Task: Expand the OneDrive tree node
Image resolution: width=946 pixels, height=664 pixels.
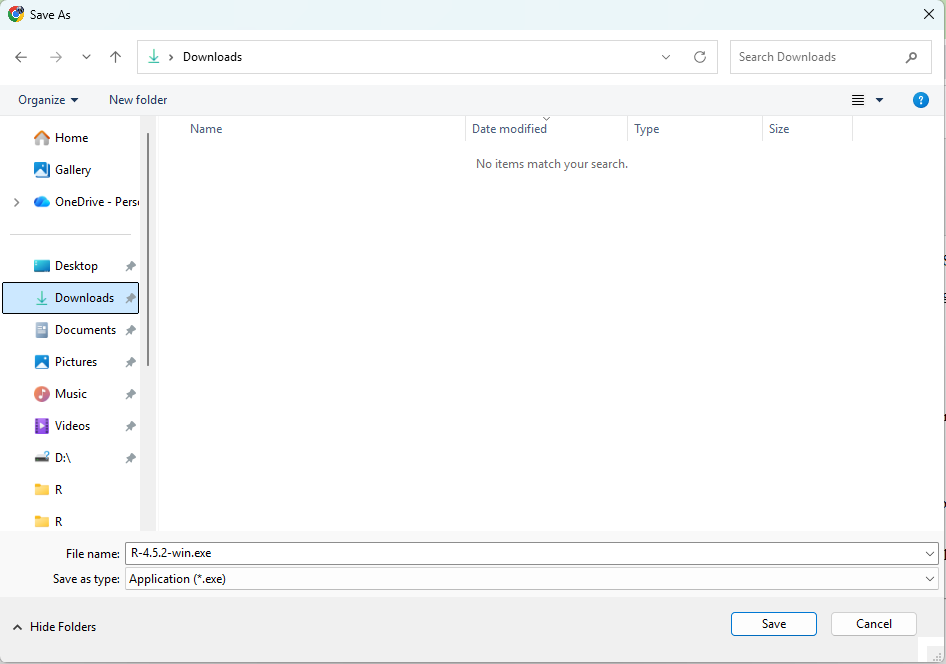Action: click(16, 202)
